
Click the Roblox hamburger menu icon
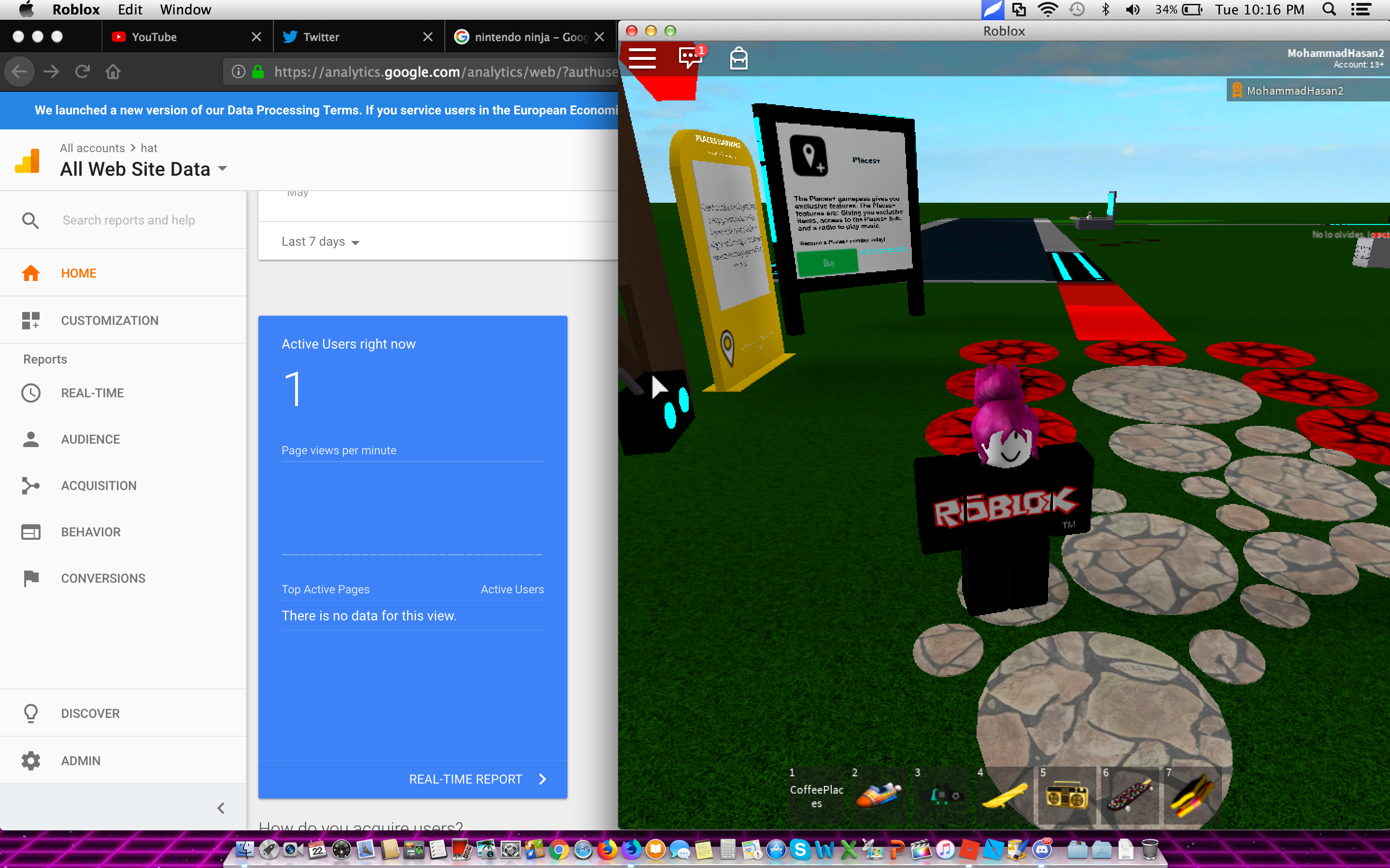[x=642, y=58]
